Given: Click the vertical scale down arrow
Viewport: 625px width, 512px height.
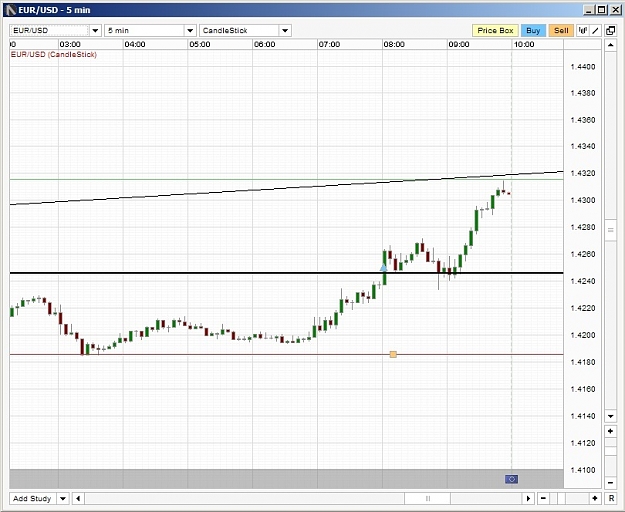Looking at the screenshot, I should [610, 416].
